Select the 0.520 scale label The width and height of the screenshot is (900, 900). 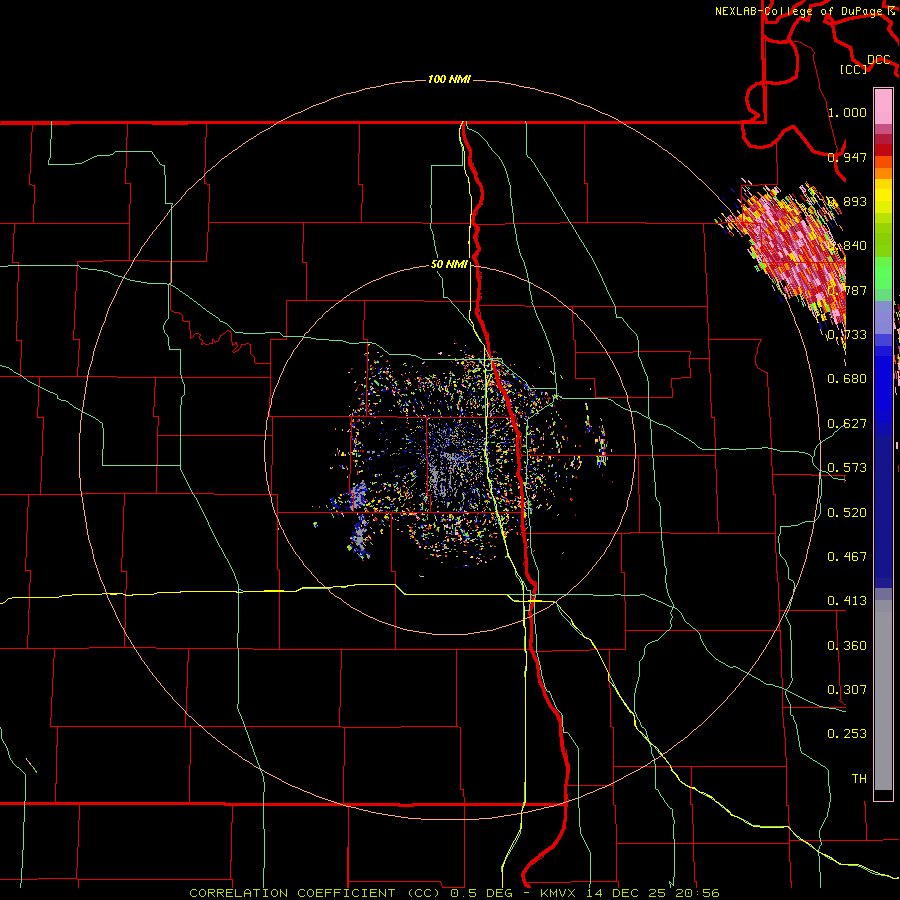[x=847, y=512]
